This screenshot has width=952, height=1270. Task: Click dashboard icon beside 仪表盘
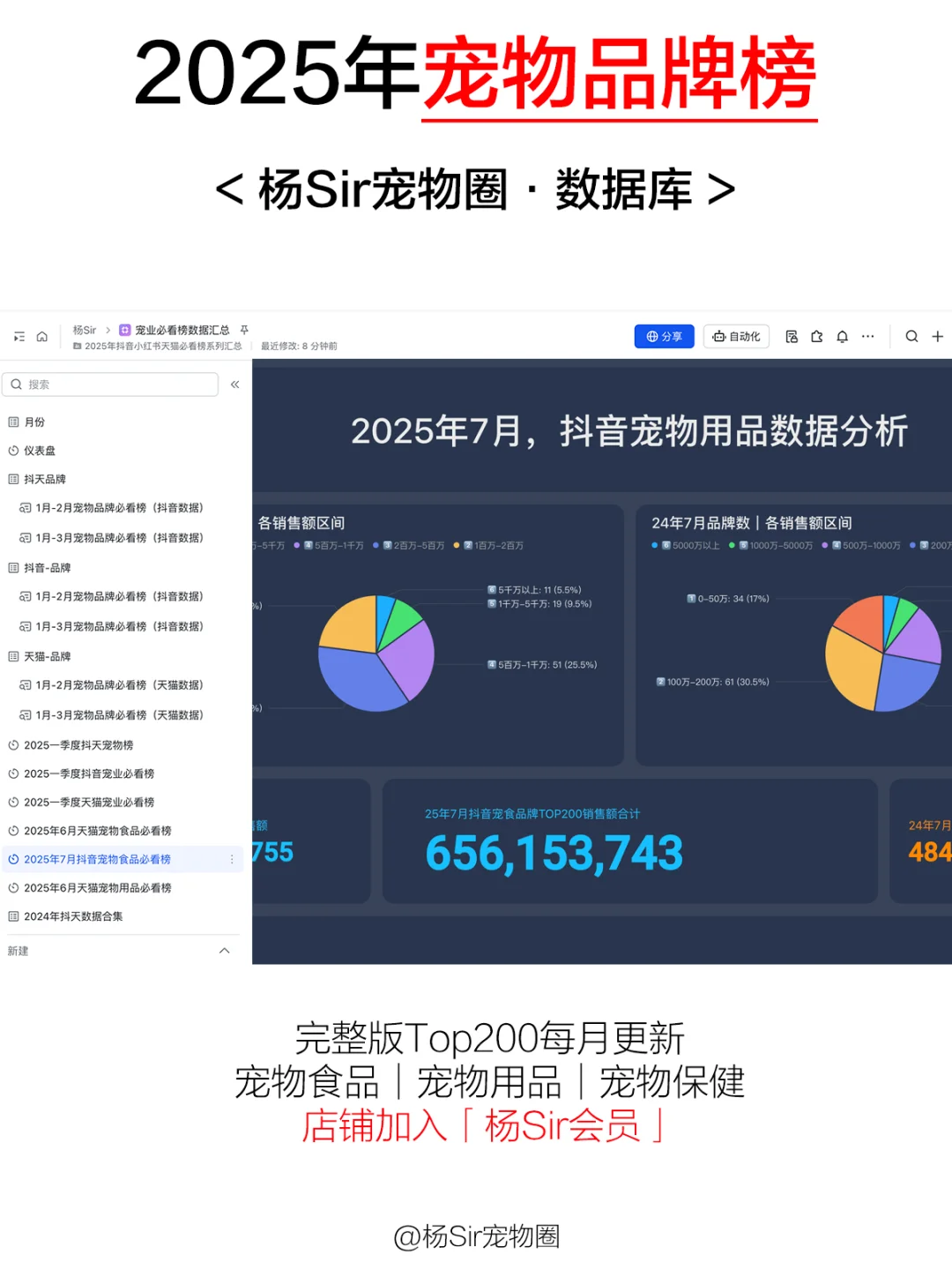pyautogui.click(x=13, y=451)
